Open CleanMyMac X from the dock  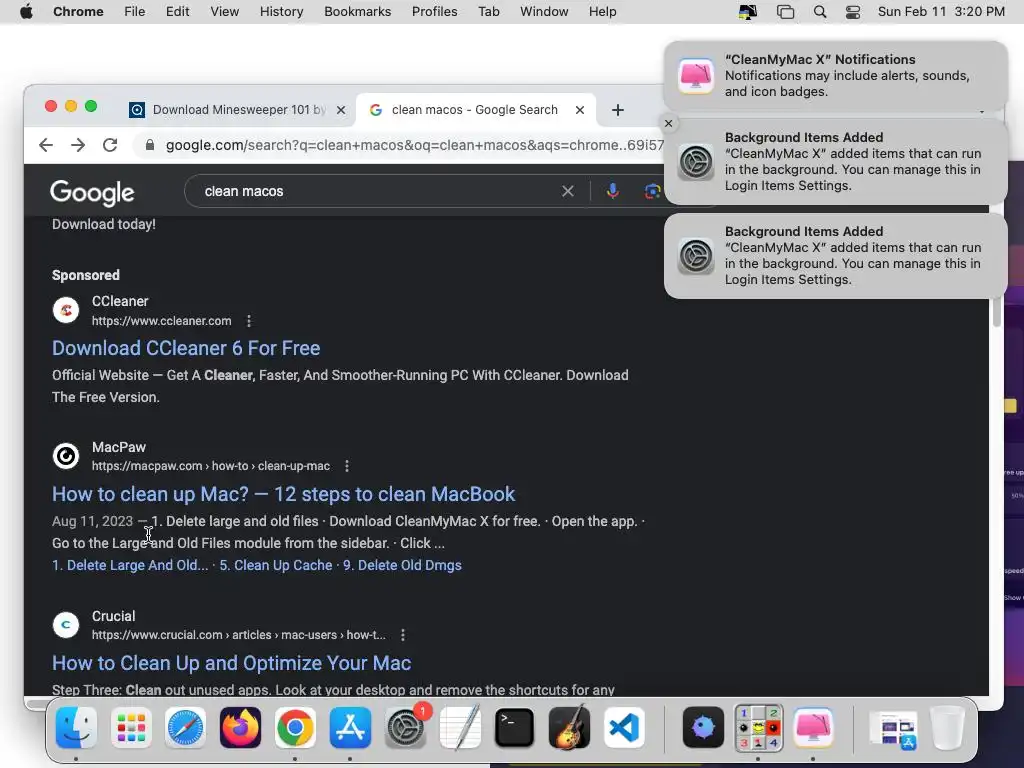point(813,728)
